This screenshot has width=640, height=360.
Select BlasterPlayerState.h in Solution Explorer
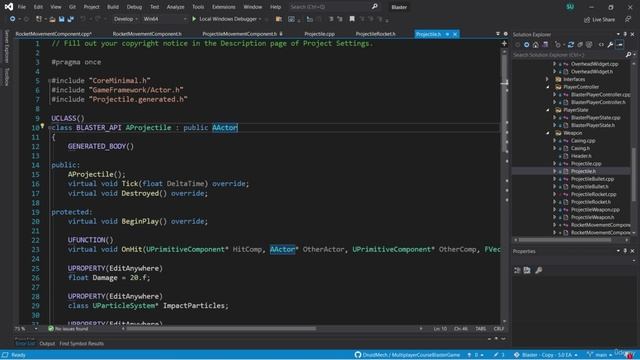[593, 125]
